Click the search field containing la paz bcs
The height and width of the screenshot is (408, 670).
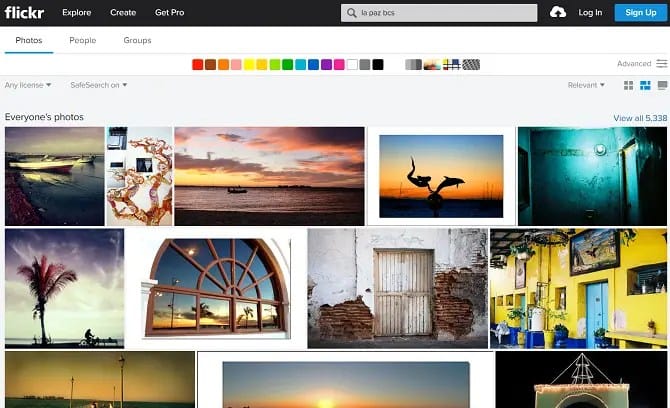point(439,13)
